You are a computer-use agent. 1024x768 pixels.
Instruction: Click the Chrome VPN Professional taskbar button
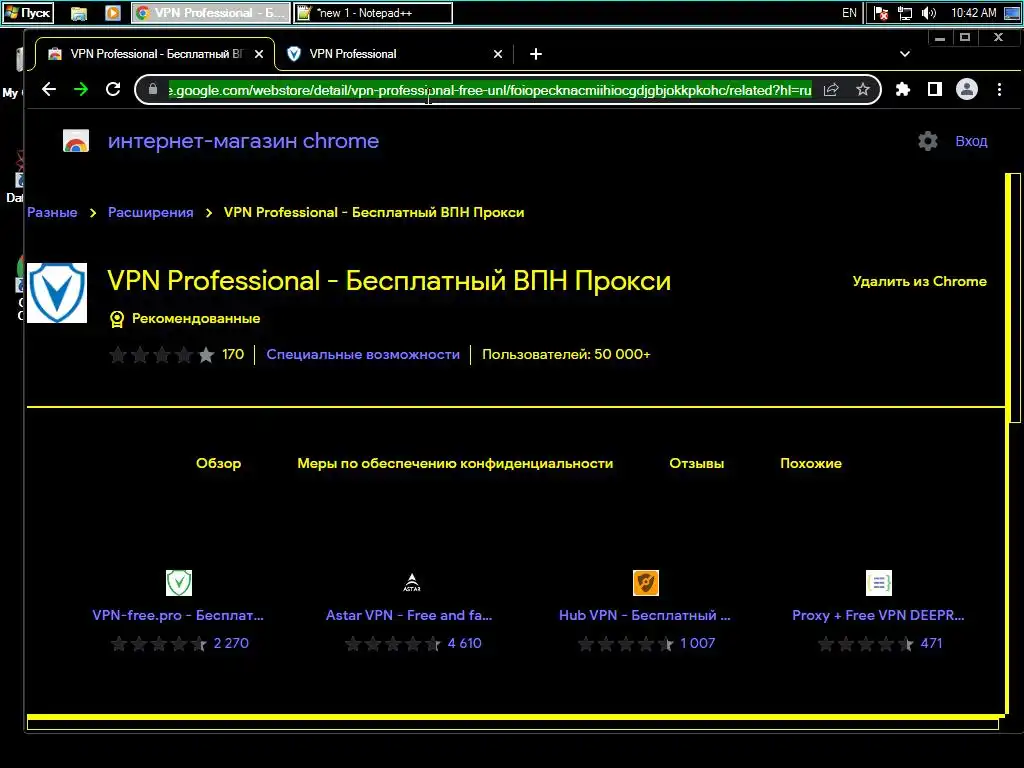pyautogui.click(x=210, y=13)
